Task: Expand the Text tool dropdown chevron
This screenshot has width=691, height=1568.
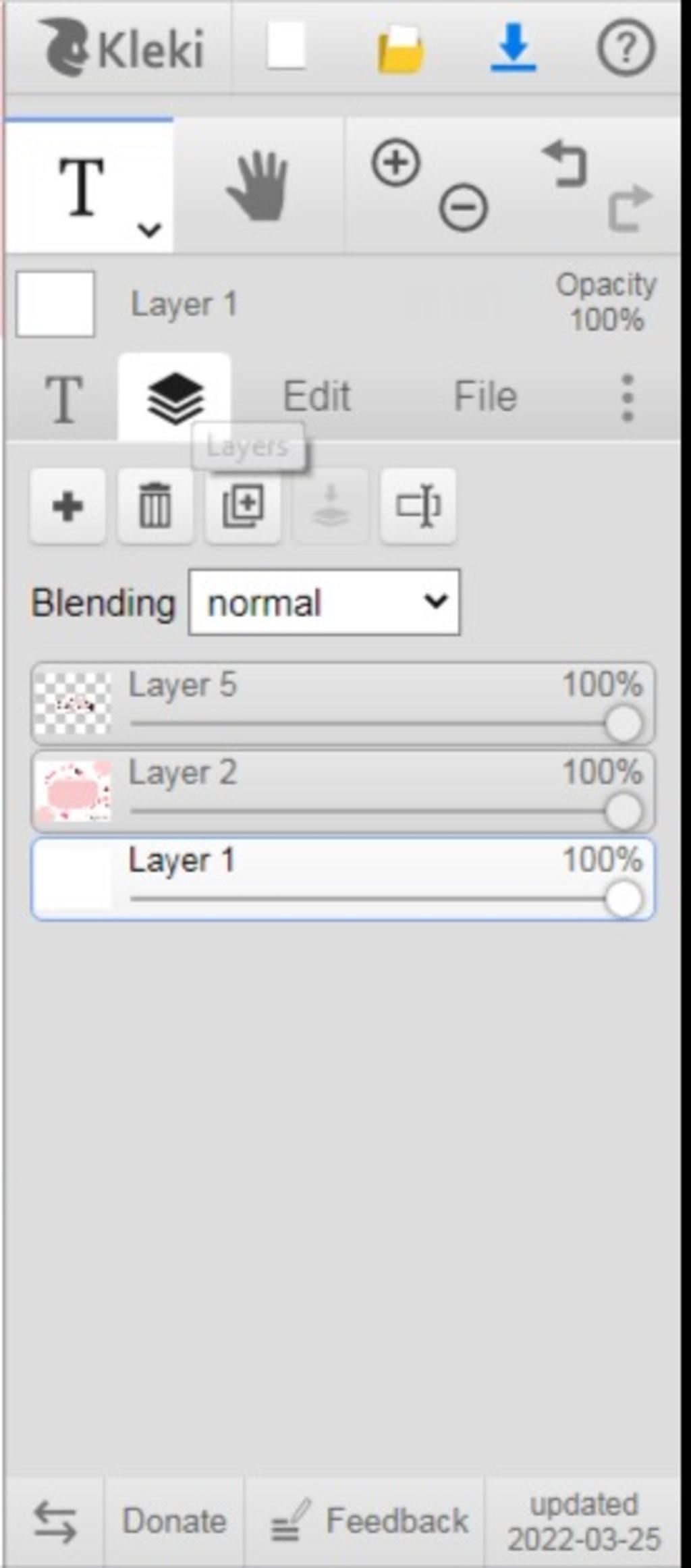Action: pyautogui.click(x=149, y=229)
